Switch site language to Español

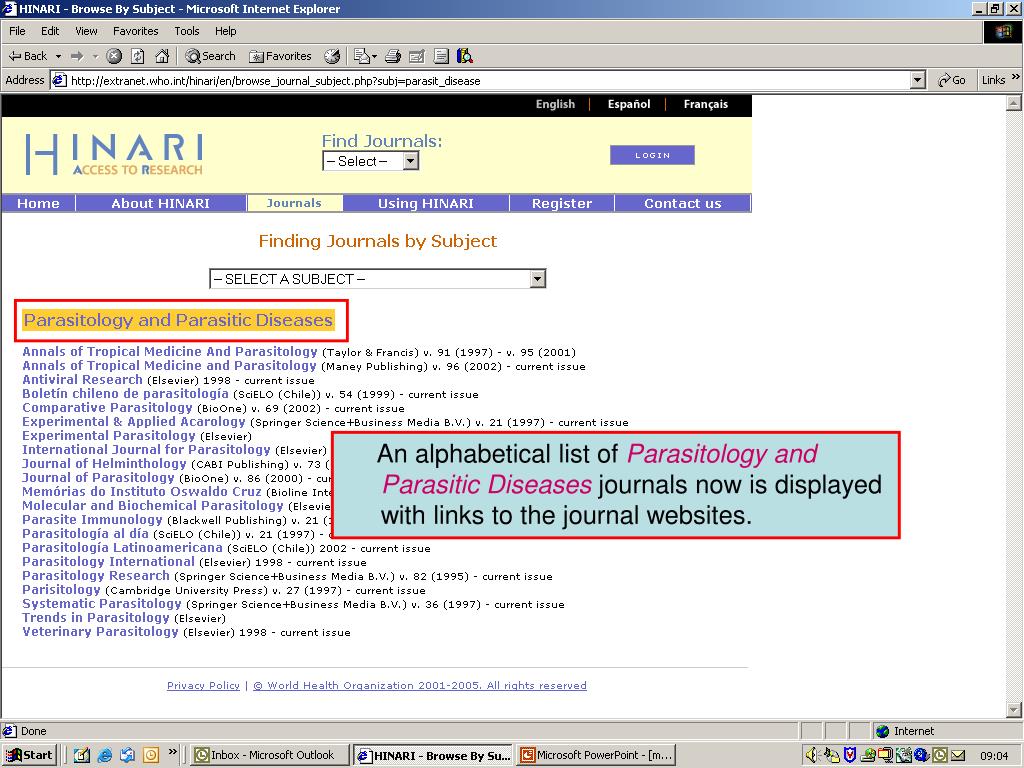(x=629, y=104)
